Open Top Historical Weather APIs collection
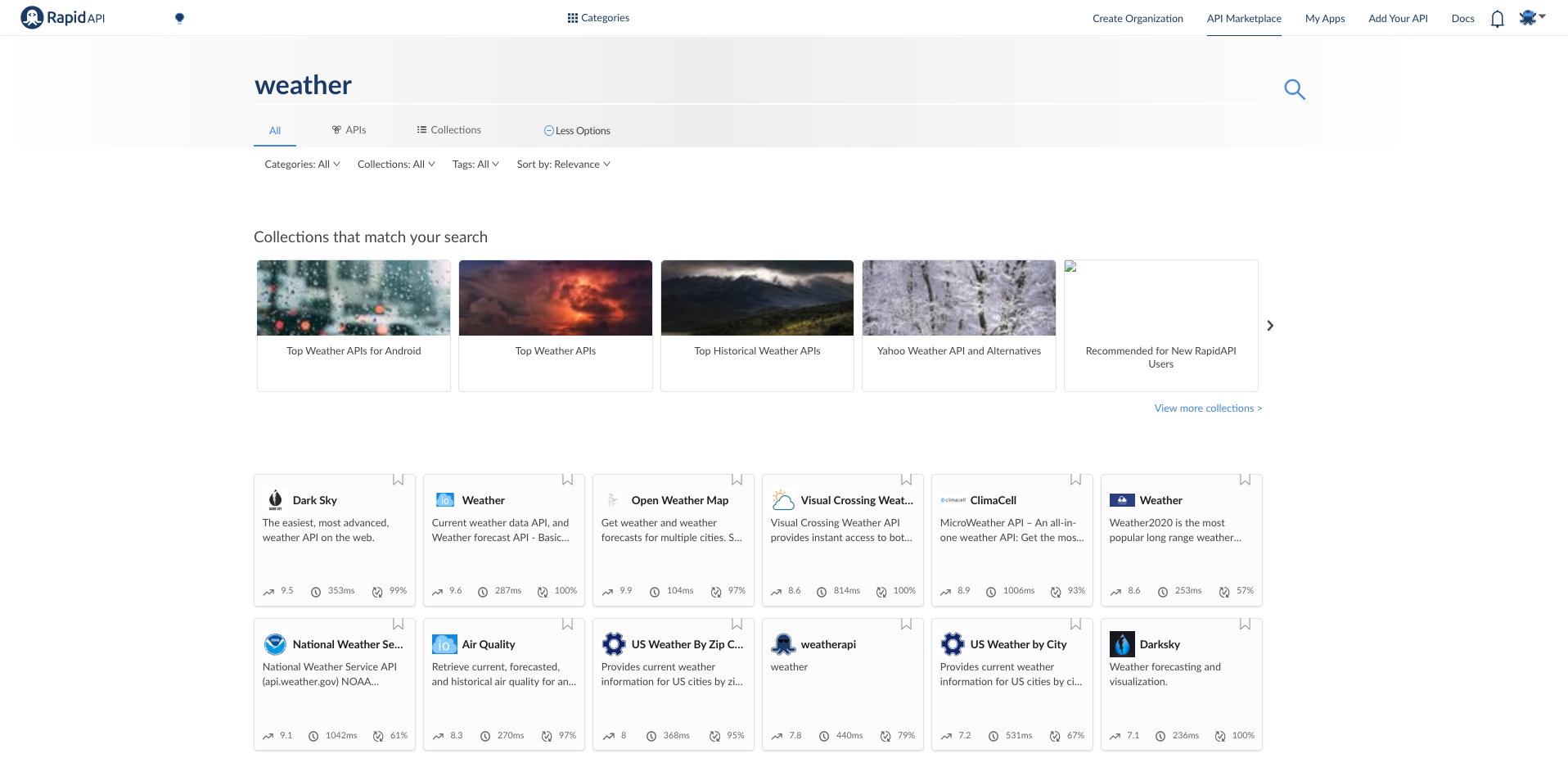Screen dimensions: 1568x758 tap(757, 326)
